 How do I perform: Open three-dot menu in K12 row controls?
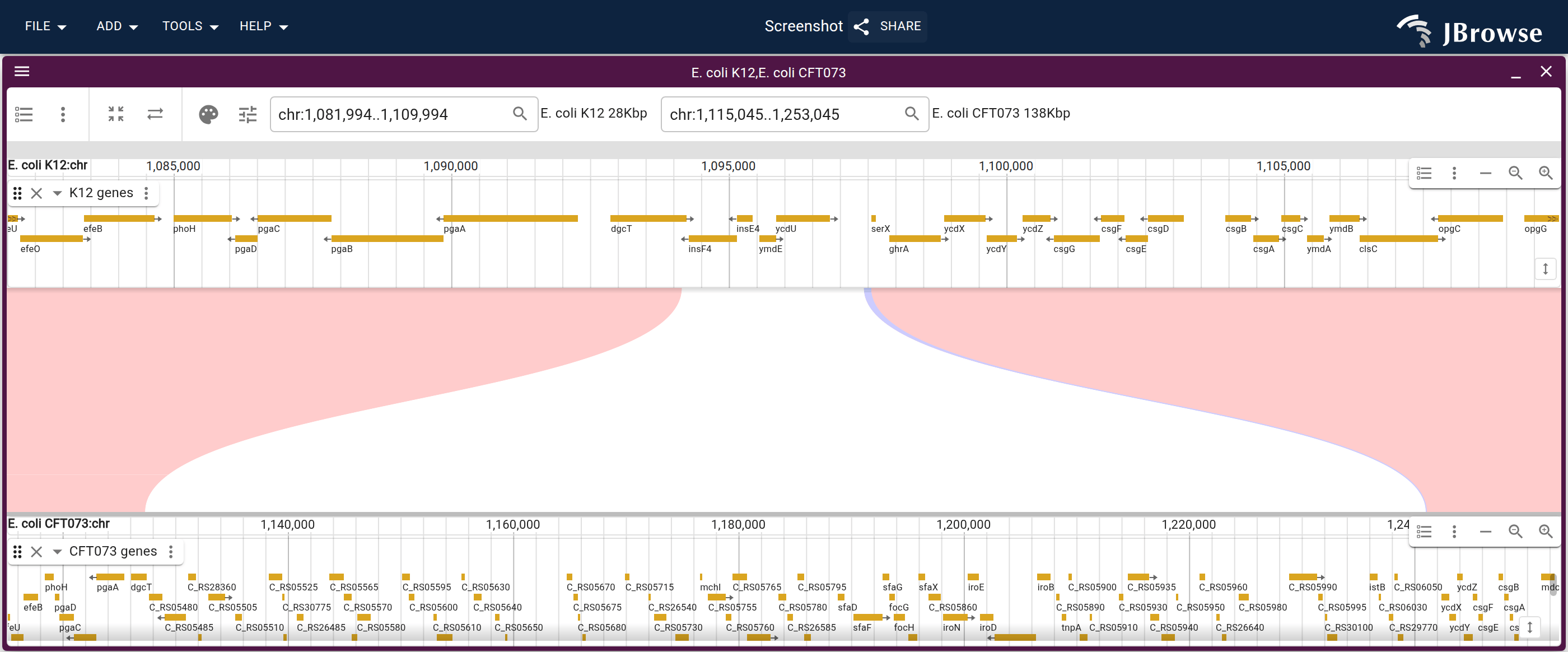point(1454,174)
